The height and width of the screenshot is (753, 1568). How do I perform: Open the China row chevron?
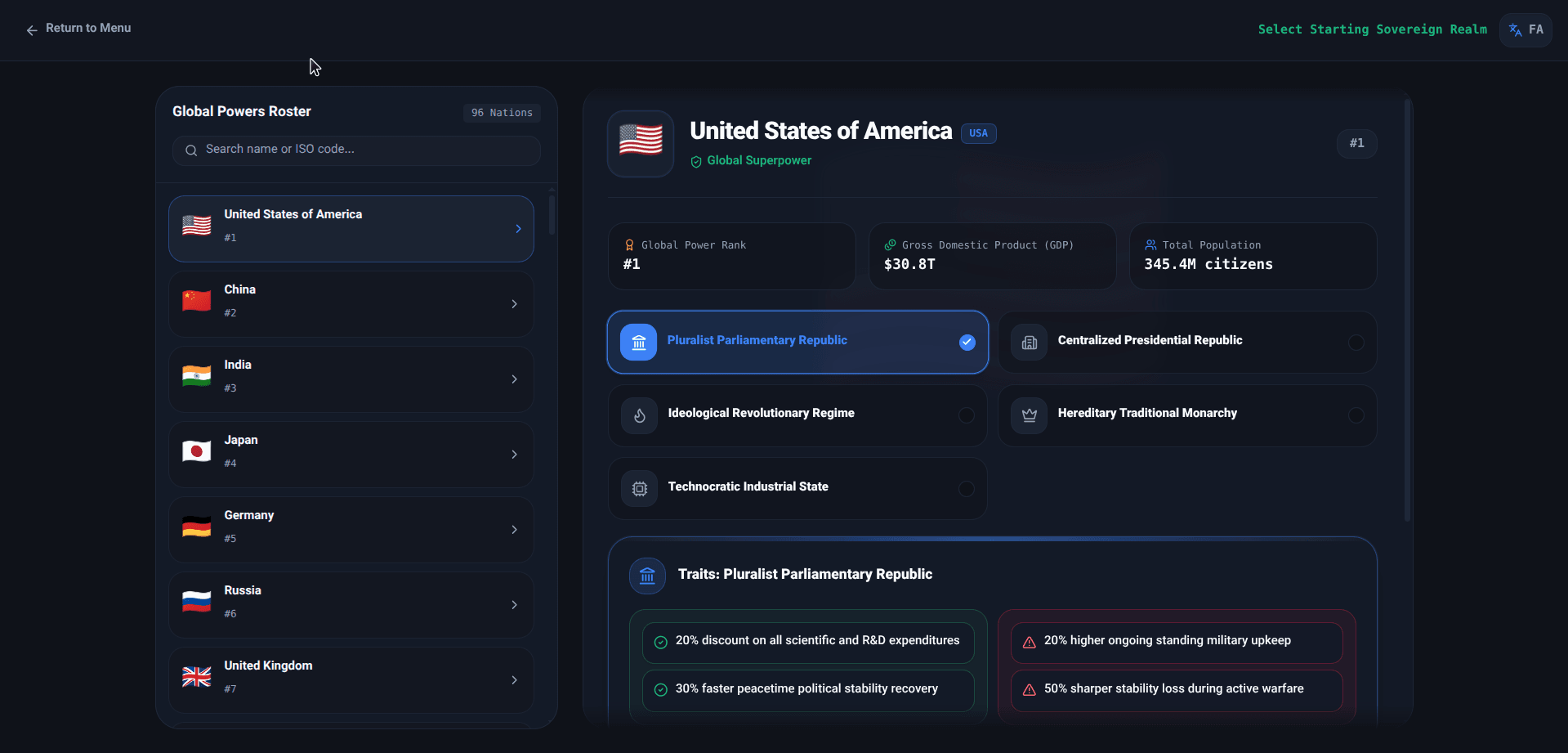point(514,304)
